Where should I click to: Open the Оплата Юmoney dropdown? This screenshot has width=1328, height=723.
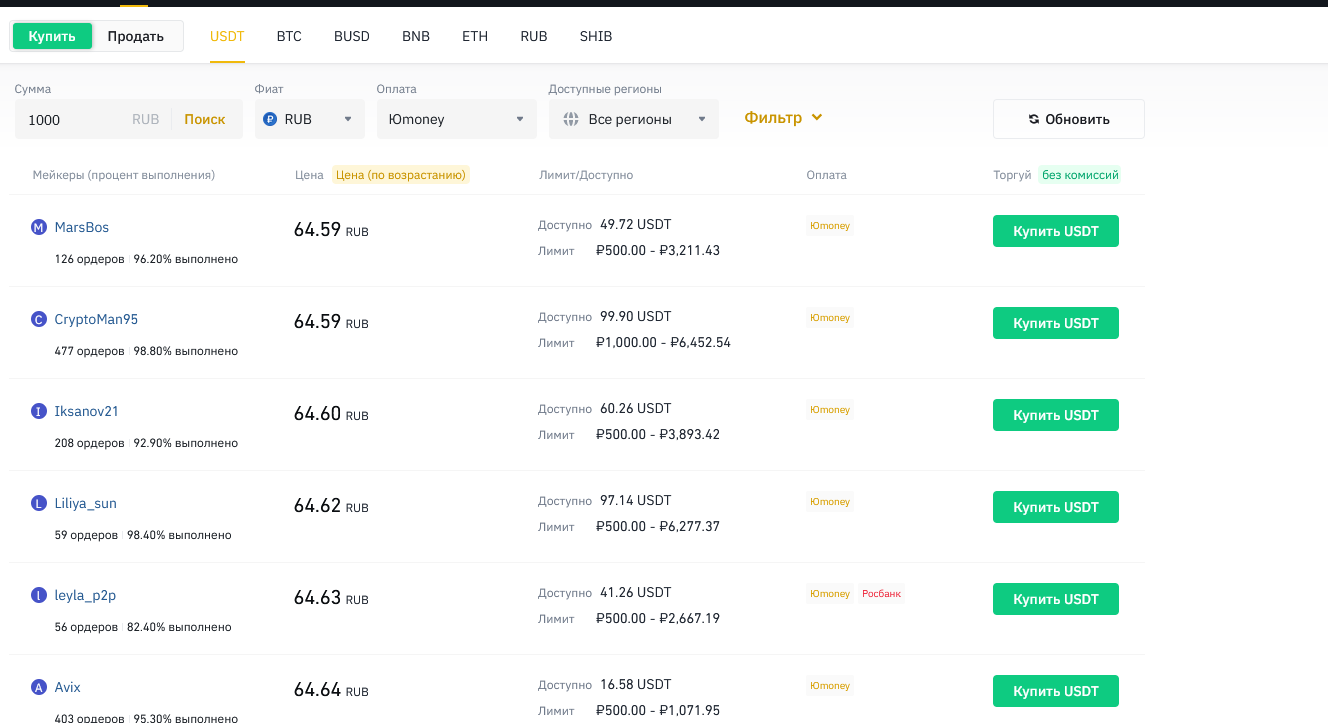[457, 119]
